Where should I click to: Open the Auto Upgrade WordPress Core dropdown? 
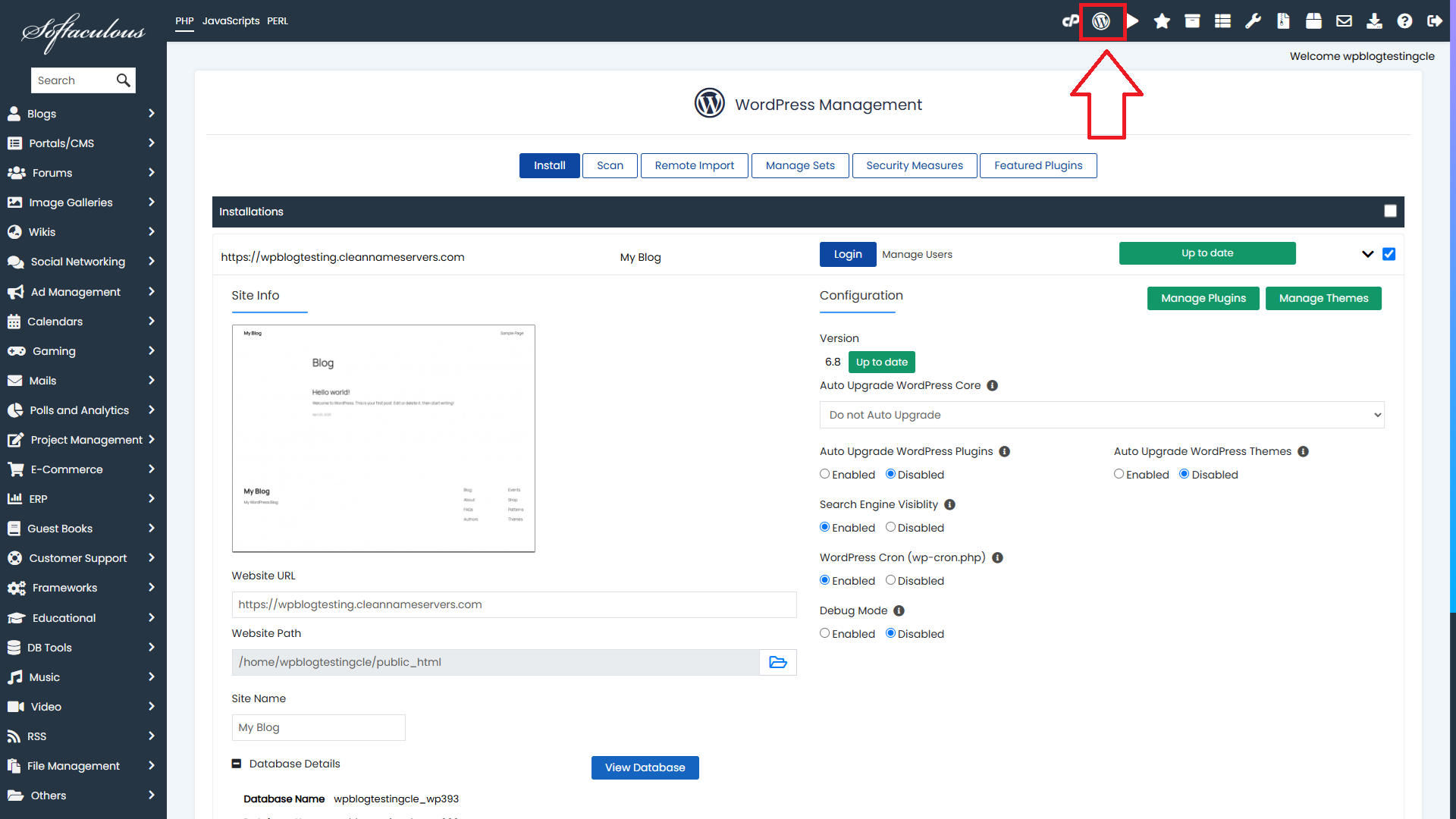1102,415
